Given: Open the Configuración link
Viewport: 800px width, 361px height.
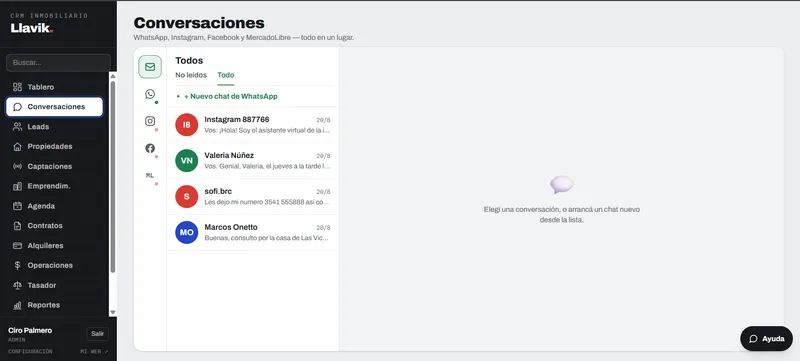Looking at the screenshot, I should click(30, 351).
